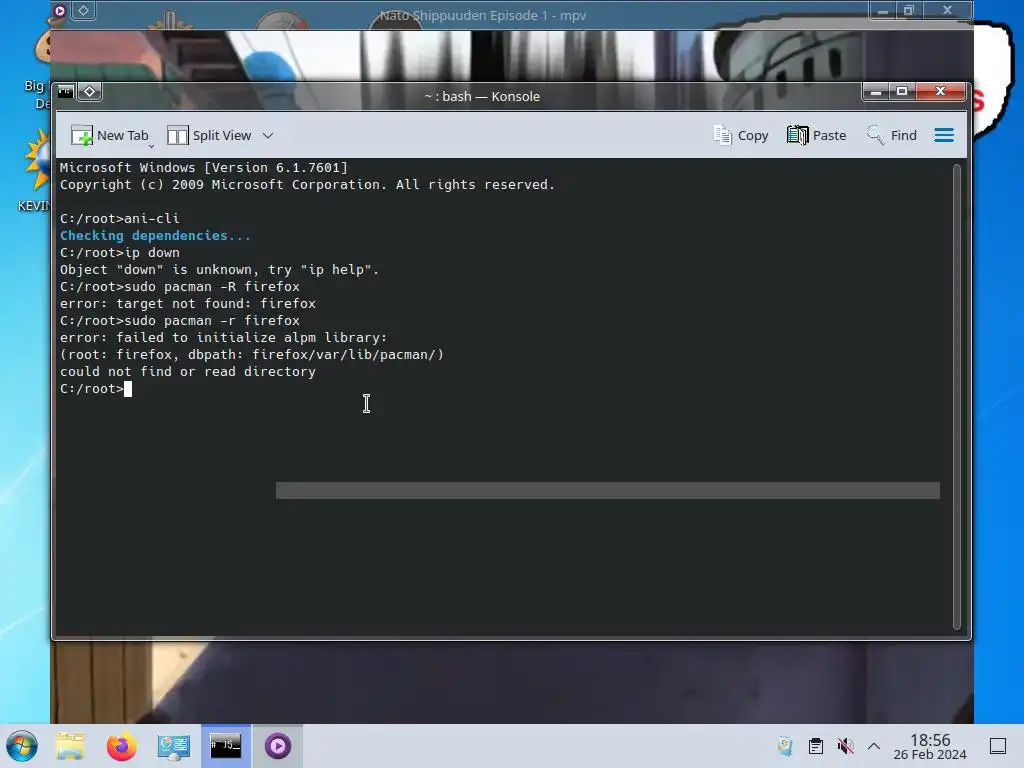The image size is (1024, 768).
Task: Expand hidden system tray icons
Action: coord(874,746)
